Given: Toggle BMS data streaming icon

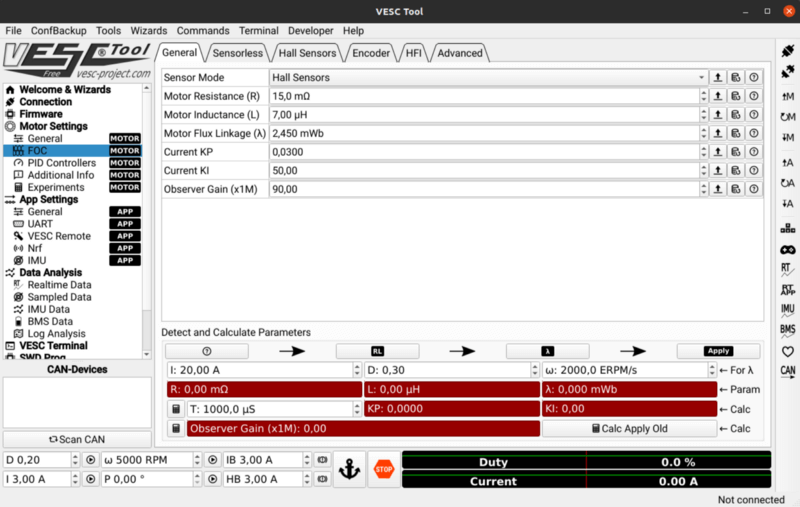Looking at the screenshot, I should [787, 331].
